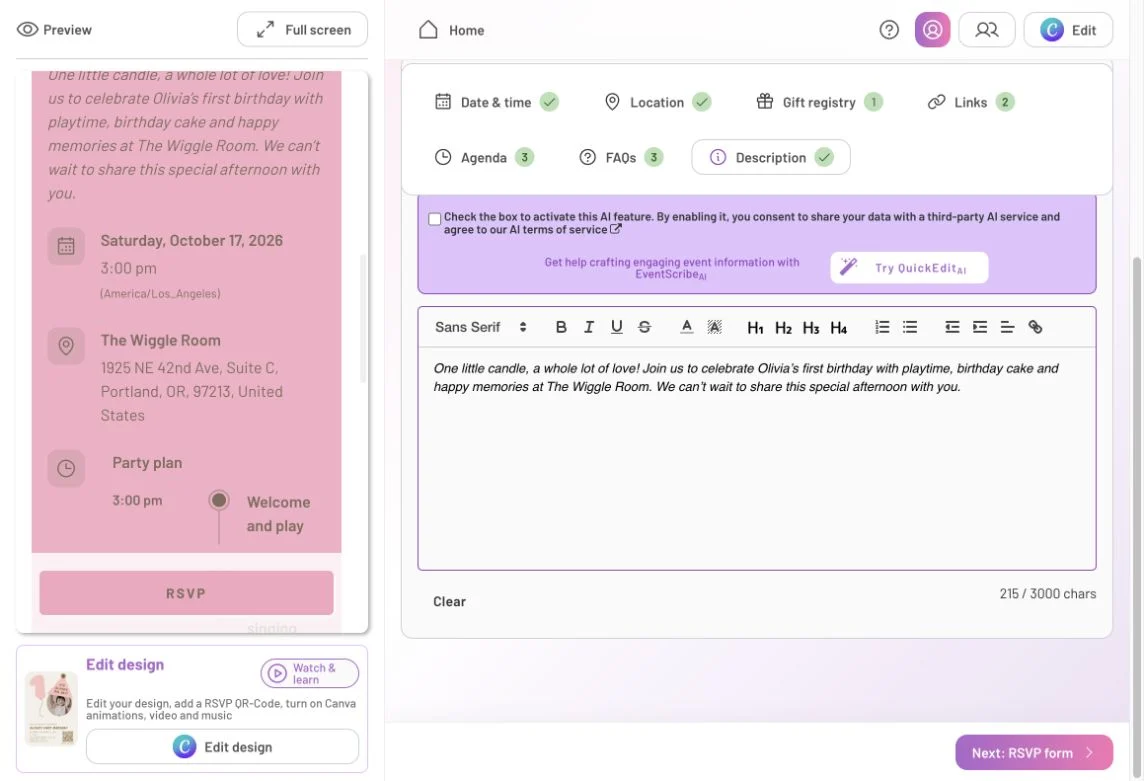Toggle italic formatting in editor toolbar
The height and width of the screenshot is (781, 1144).
pyautogui.click(x=588, y=327)
